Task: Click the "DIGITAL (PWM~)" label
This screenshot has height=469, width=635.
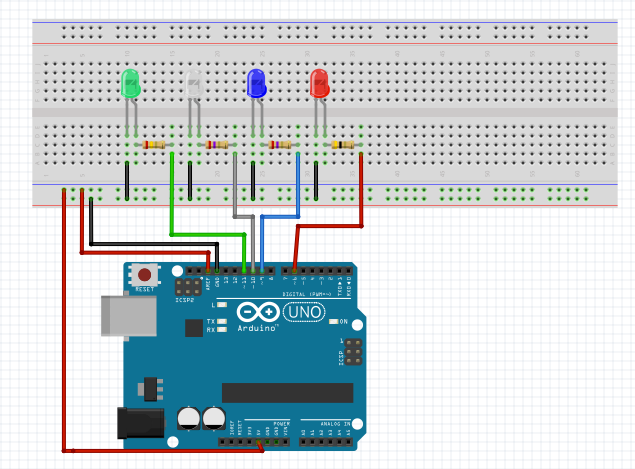Action: 307,294
